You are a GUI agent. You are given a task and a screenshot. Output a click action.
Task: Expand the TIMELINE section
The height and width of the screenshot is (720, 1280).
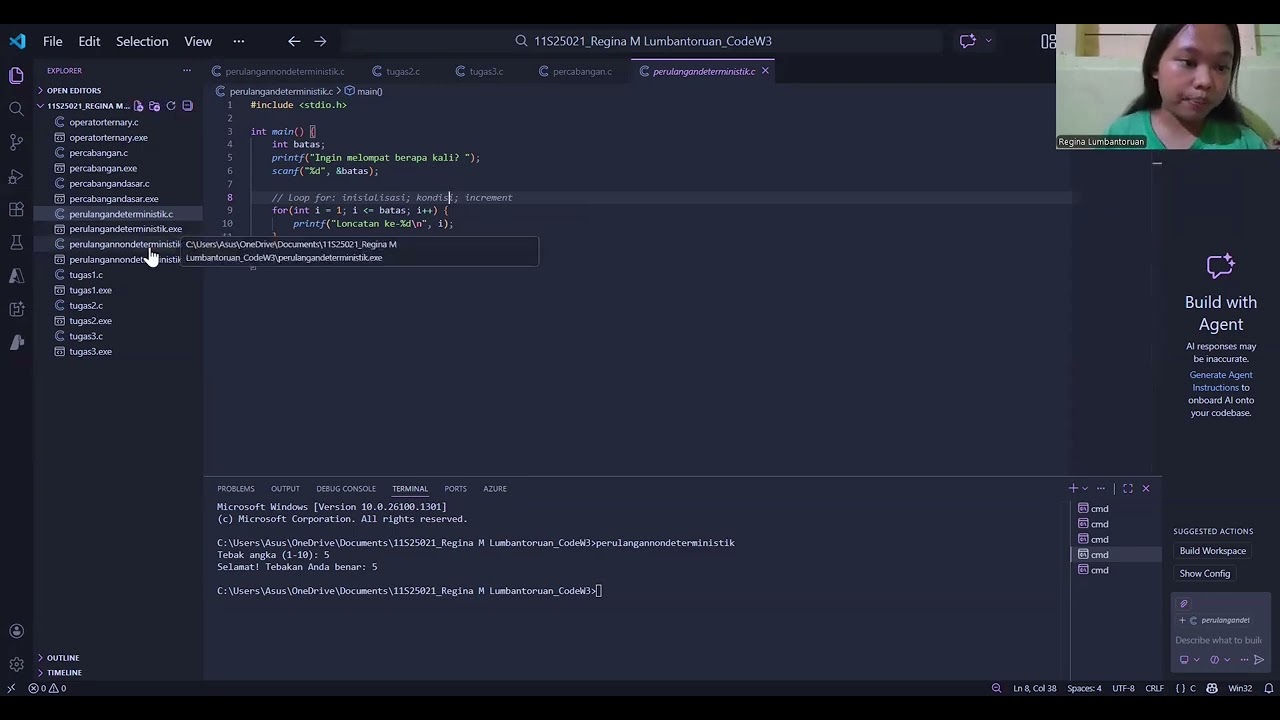point(63,673)
